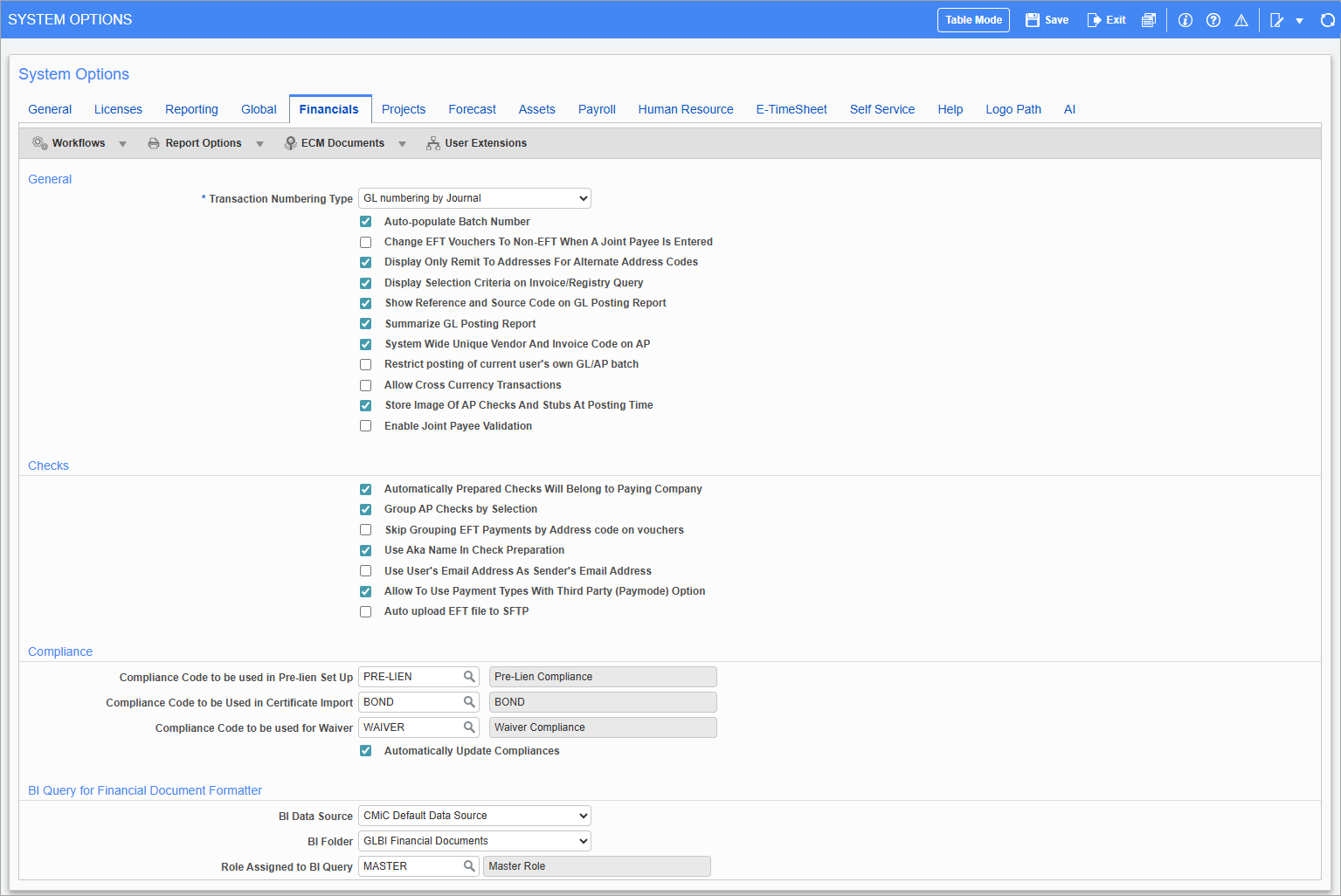Toggle Summarize GL Posting Report checkbox
Viewport: 1341px width, 896px height.
click(x=366, y=324)
